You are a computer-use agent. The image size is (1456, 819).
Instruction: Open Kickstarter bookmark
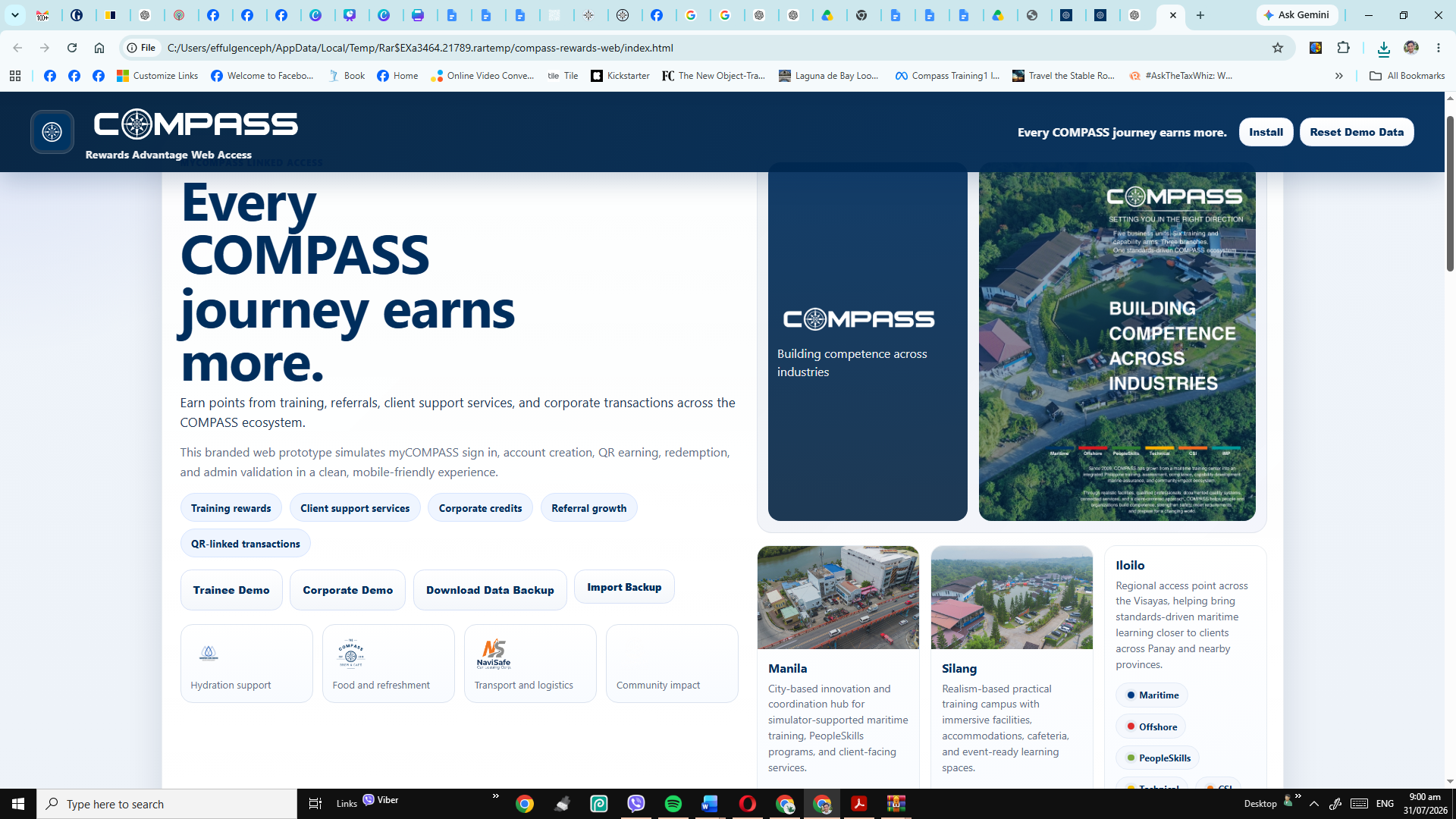(620, 76)
